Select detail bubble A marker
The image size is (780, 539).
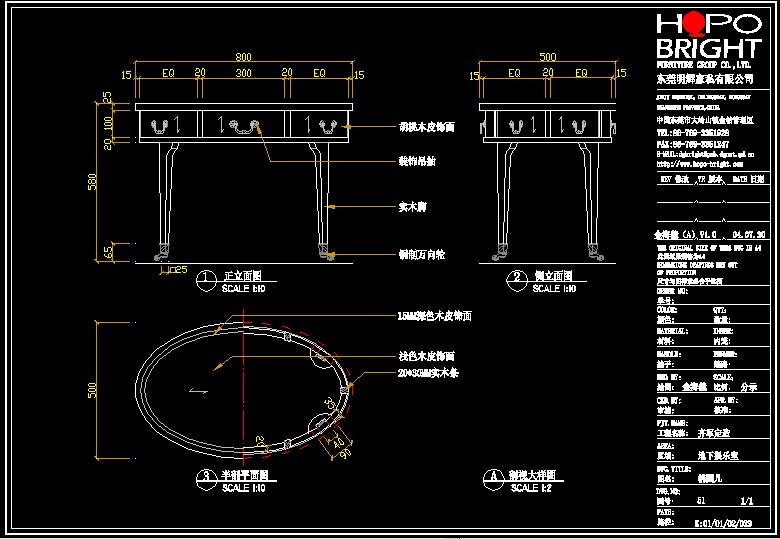(493, 478)
